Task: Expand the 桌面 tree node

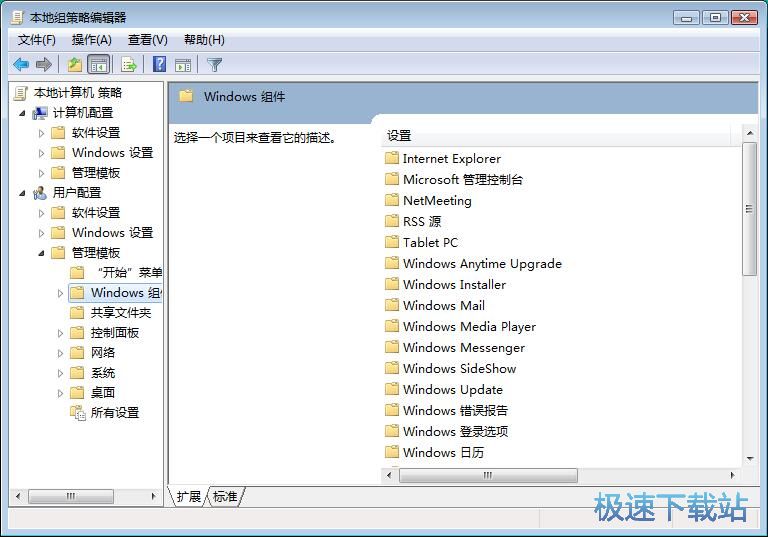Action: (x=60, y=393)
